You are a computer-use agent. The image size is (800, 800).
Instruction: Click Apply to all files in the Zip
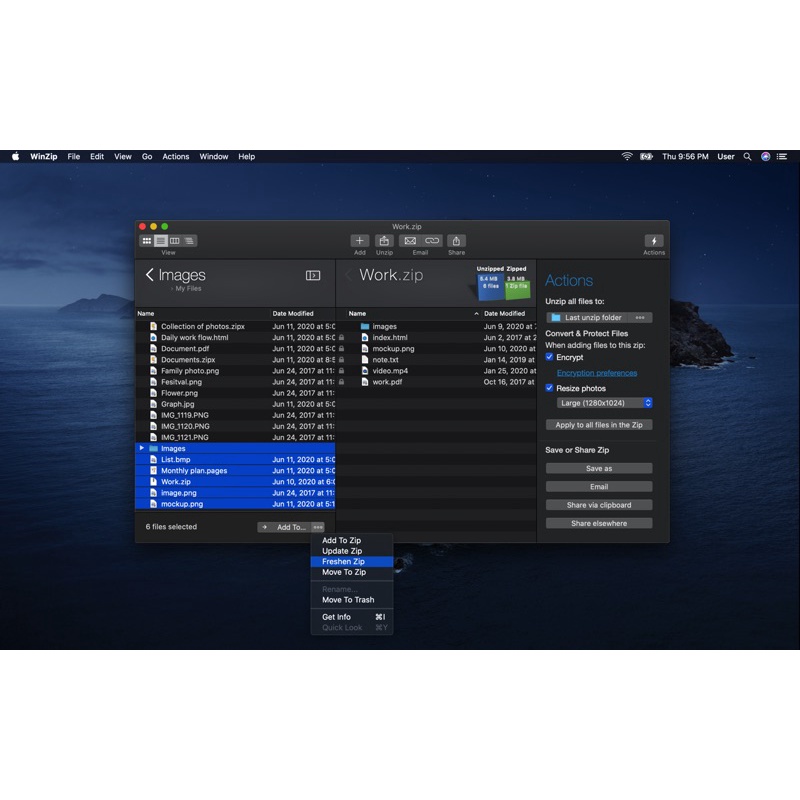click(x=598, y=425)
